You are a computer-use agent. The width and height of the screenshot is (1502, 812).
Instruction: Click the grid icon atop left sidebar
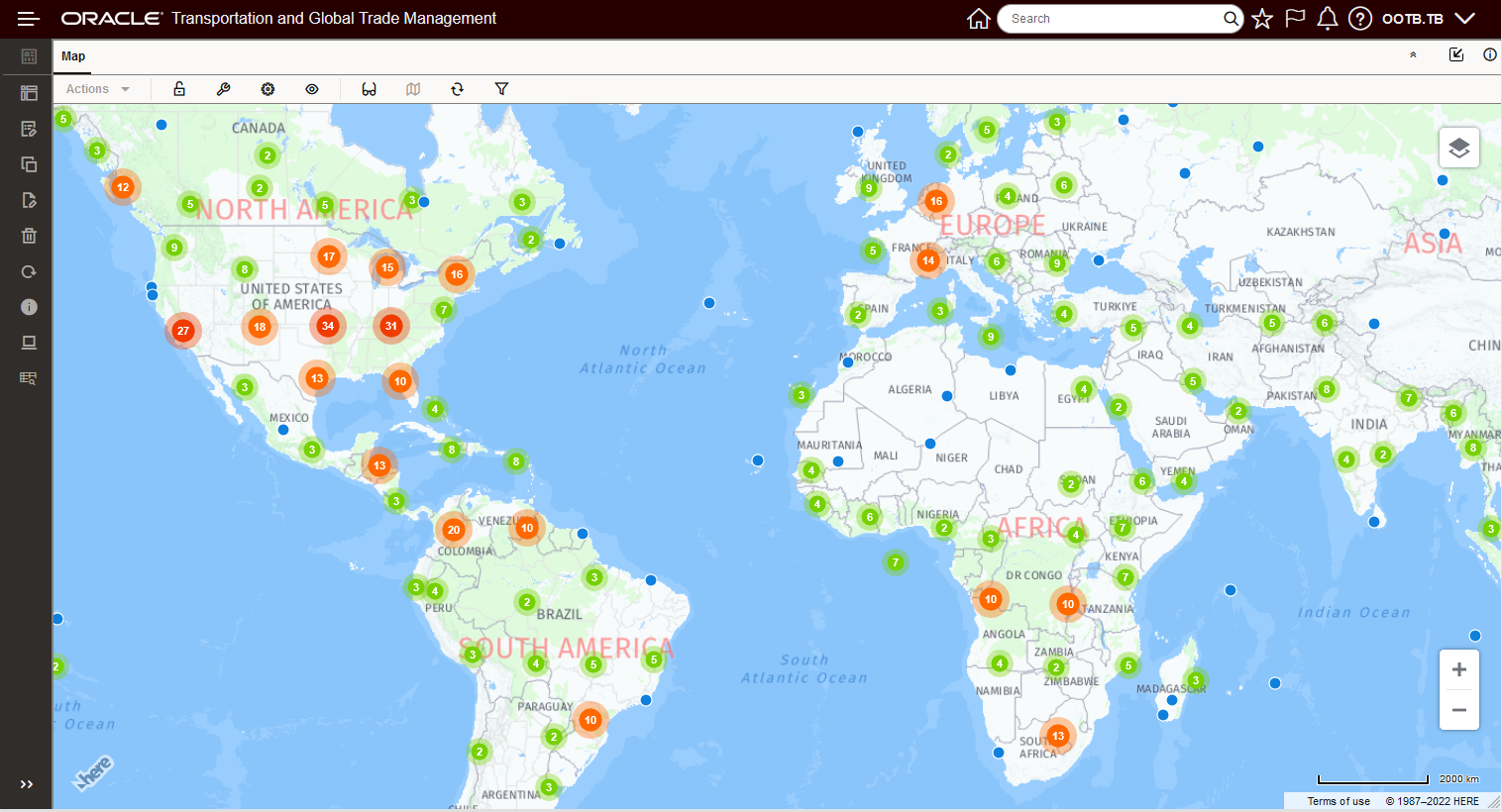(29, 56)
